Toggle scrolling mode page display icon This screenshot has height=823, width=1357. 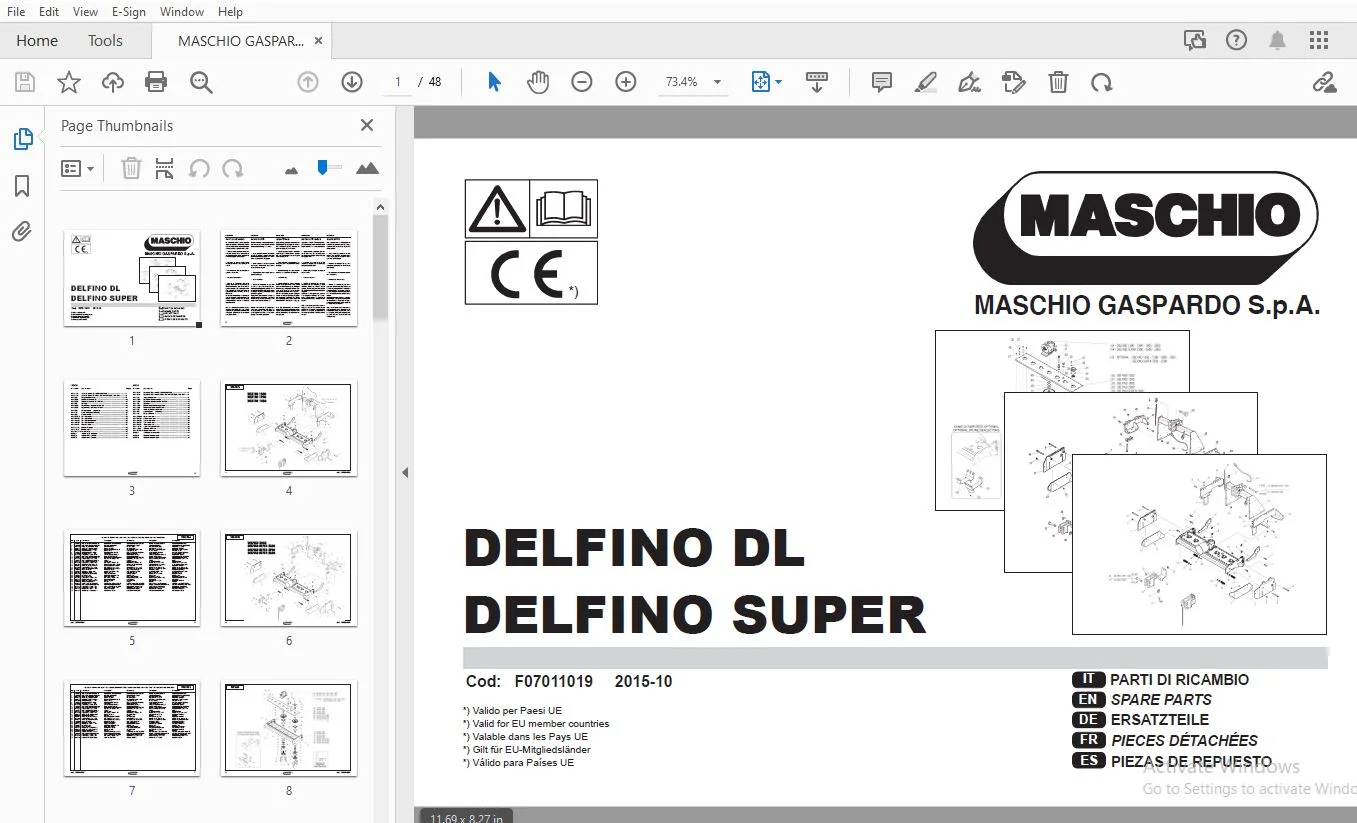coord(817,82)
